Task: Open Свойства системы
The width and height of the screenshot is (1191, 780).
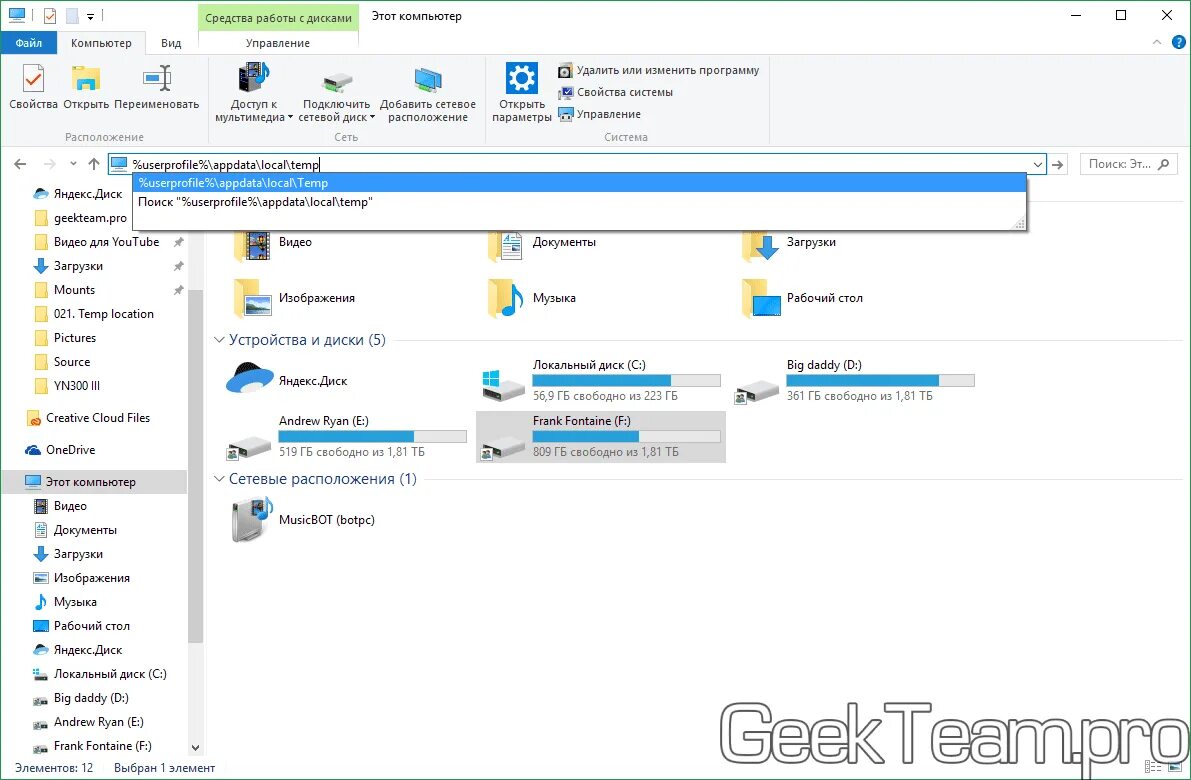Action: point(615,93)
